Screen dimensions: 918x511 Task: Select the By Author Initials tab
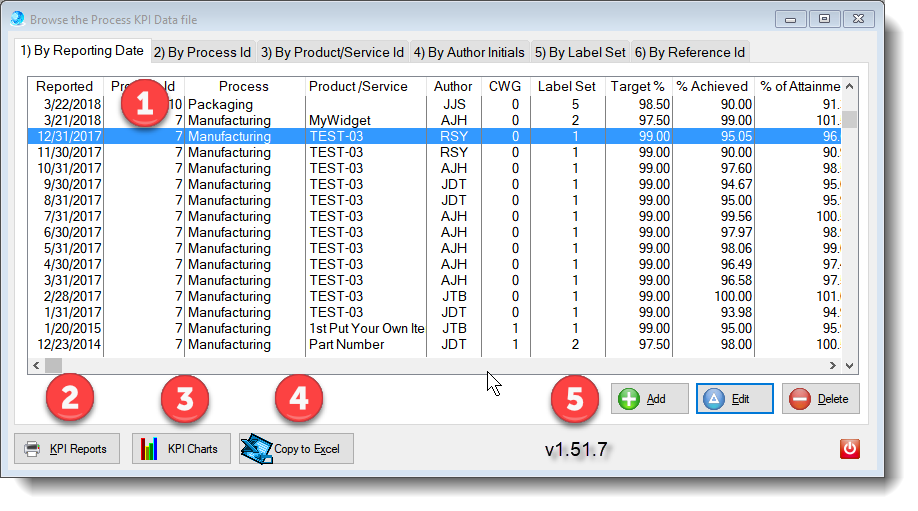click(467, 52)
